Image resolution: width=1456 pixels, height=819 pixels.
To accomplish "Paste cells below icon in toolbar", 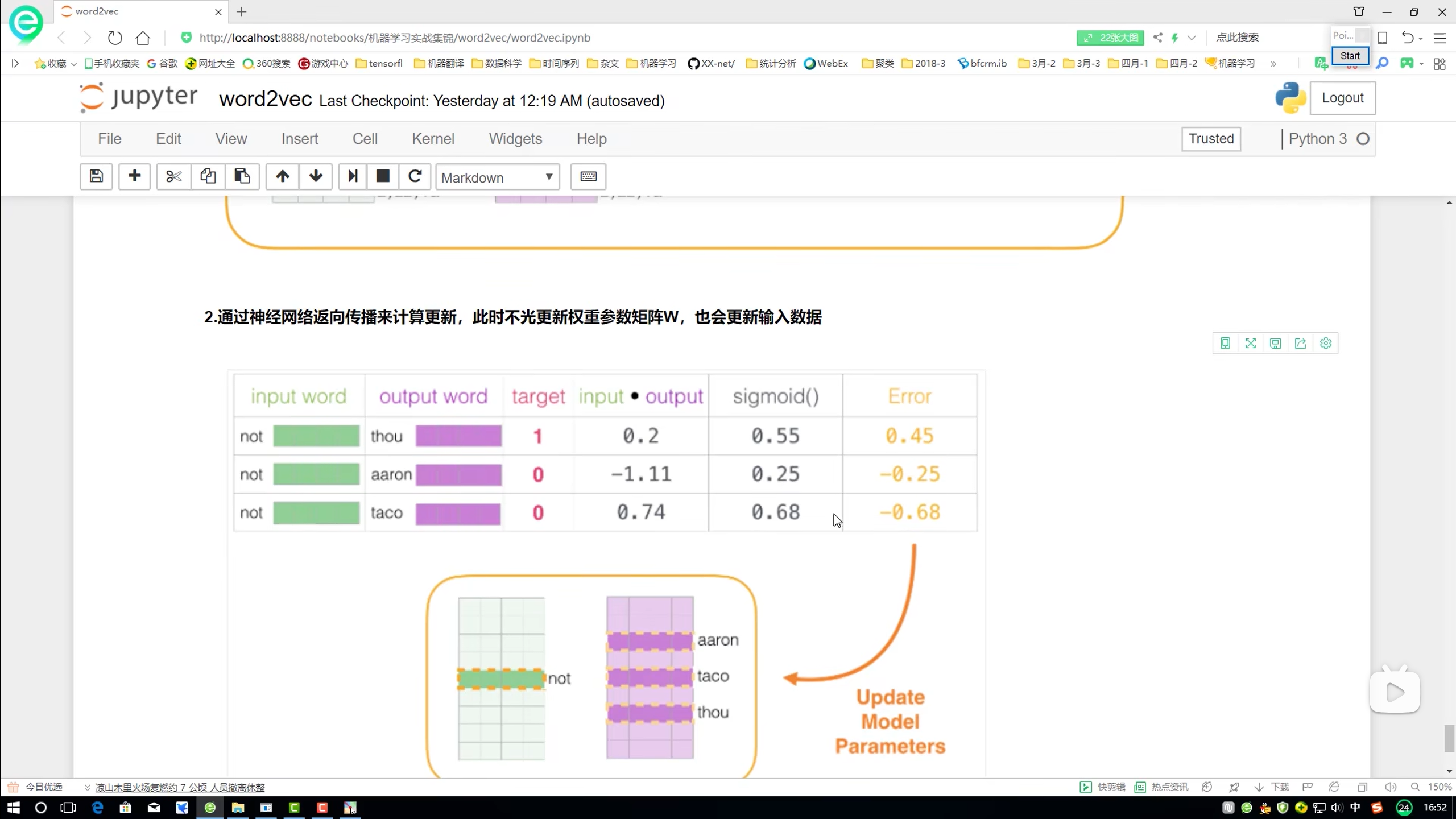I will (x=242, y=176).
